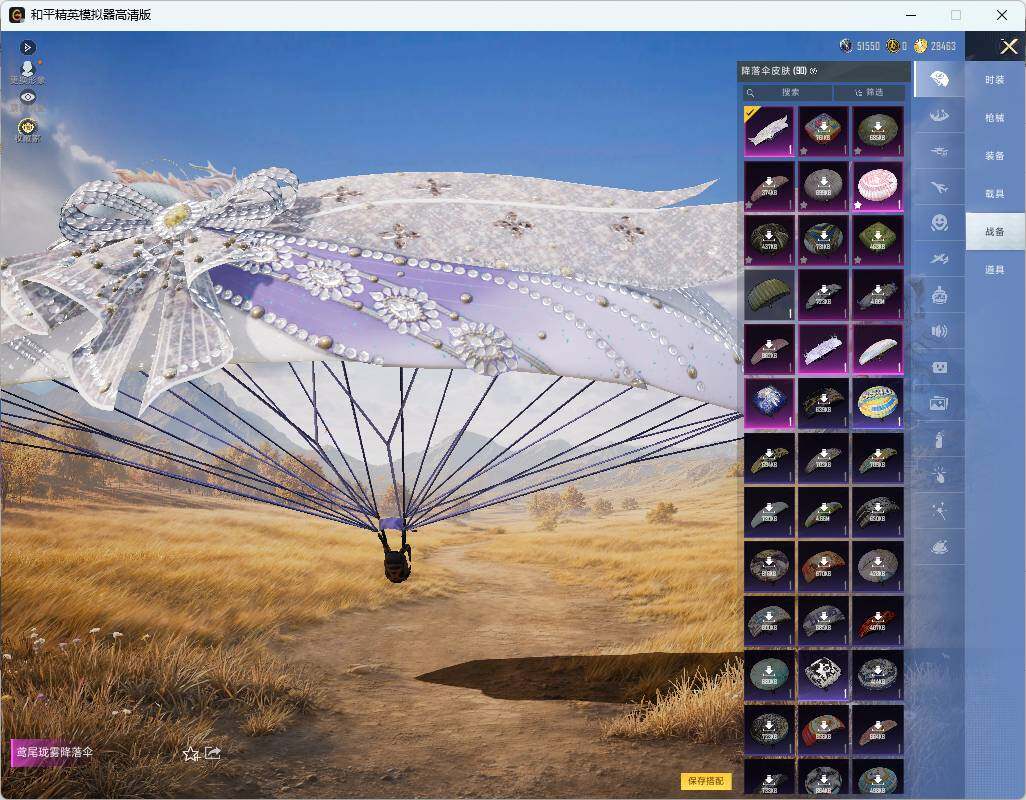Viewport: 1026px width, 800px height.
Task: Click the 搜索 search field
Action: click(x=787, y=92)
